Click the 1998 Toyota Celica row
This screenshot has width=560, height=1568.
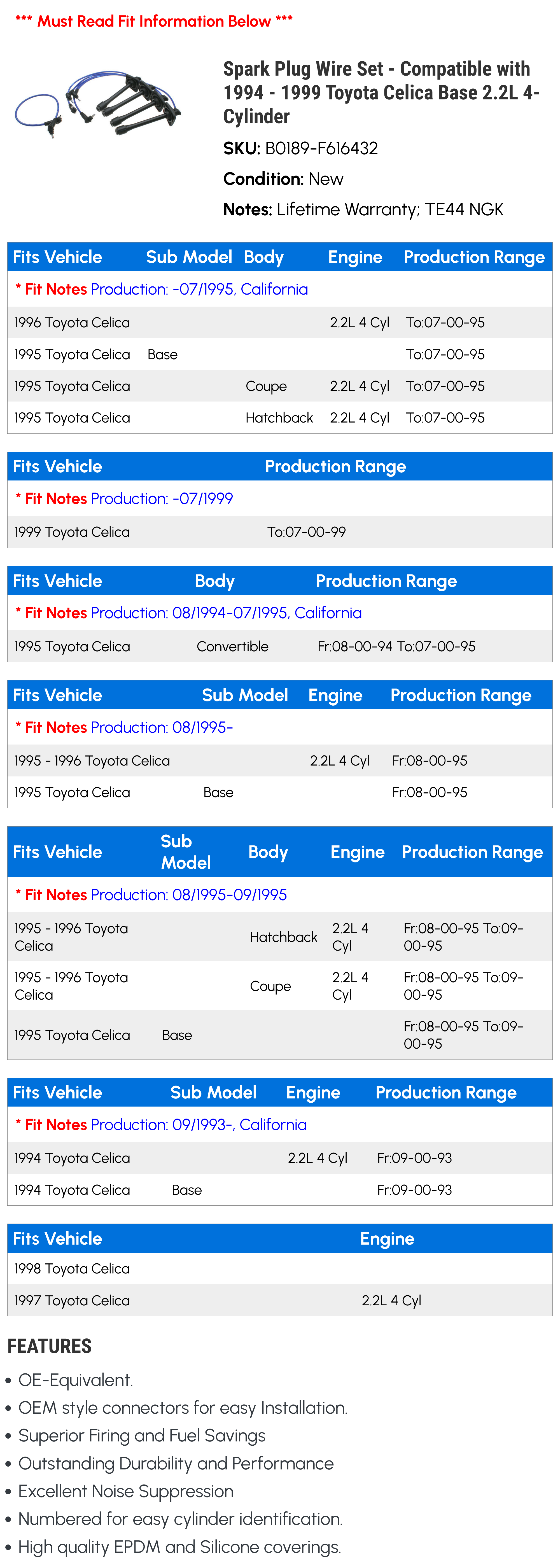click(280, 1268)
